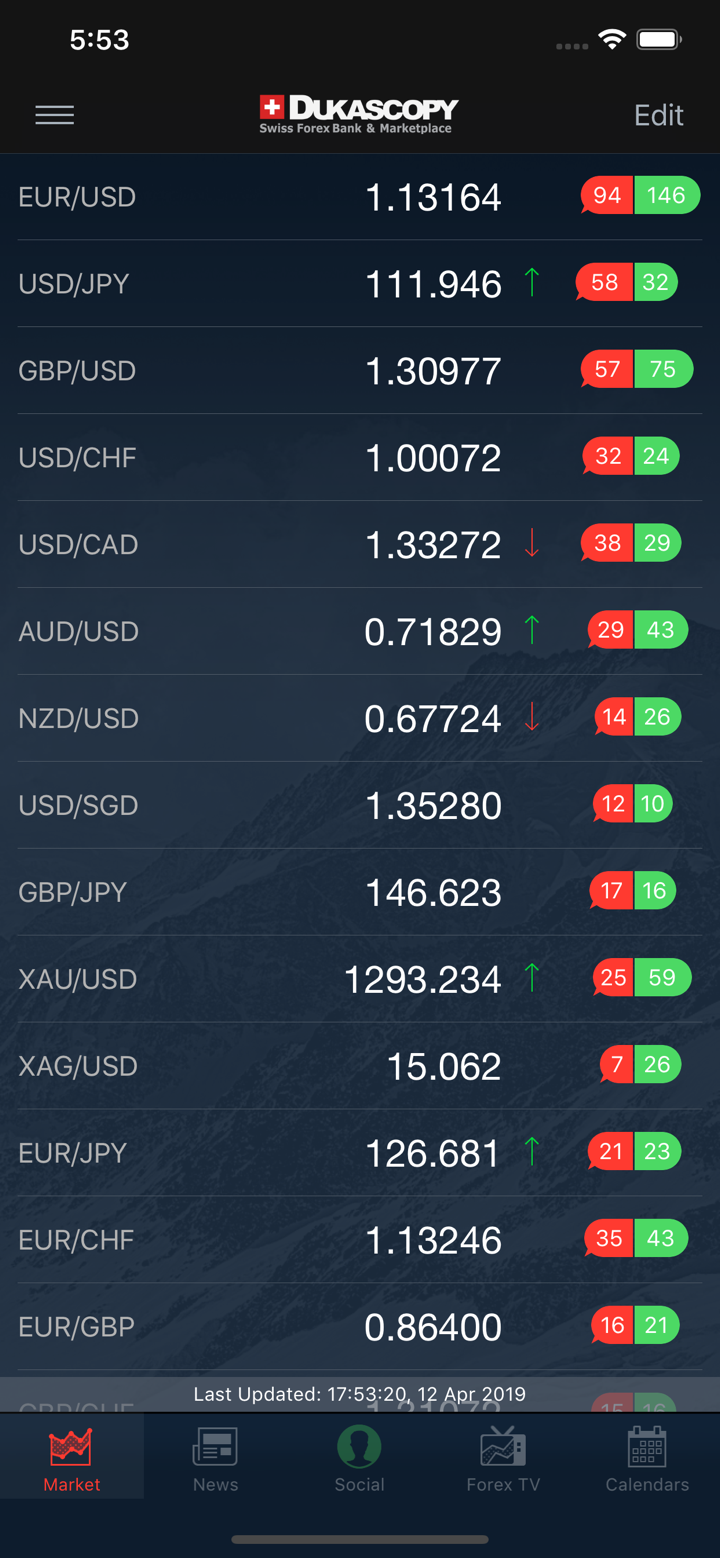
Task: Open the EUR/JPY price 126.681
Action: tap(433, 1153)
